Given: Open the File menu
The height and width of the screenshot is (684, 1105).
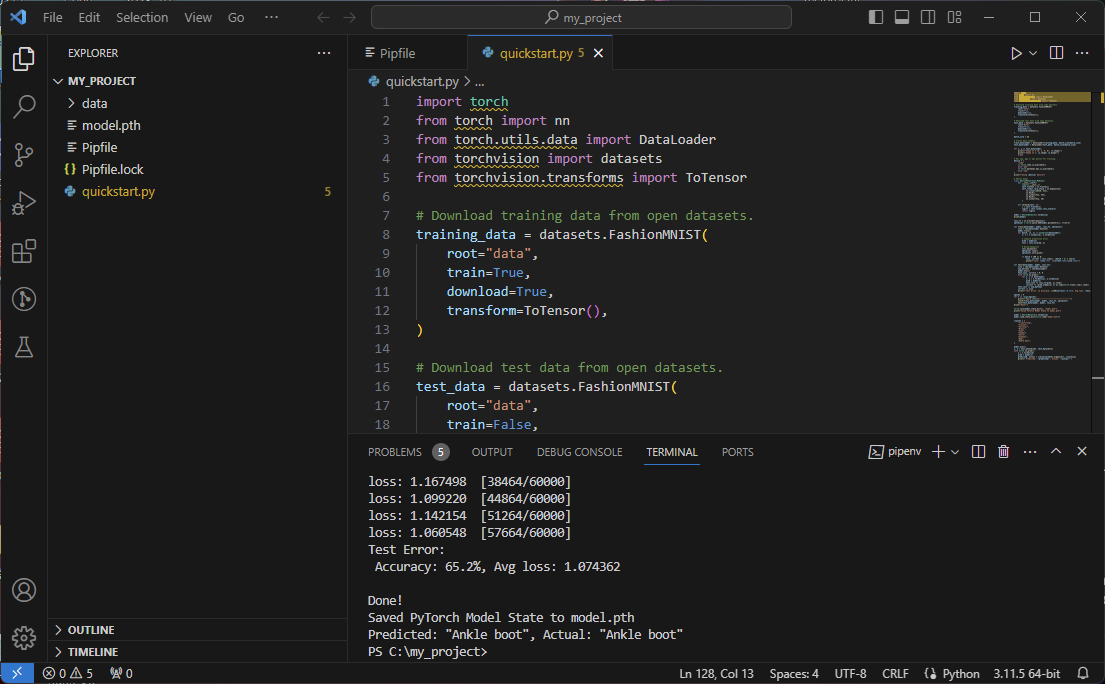Looking at the screenshot, I should pyautogui.click(x=53, y=18).
